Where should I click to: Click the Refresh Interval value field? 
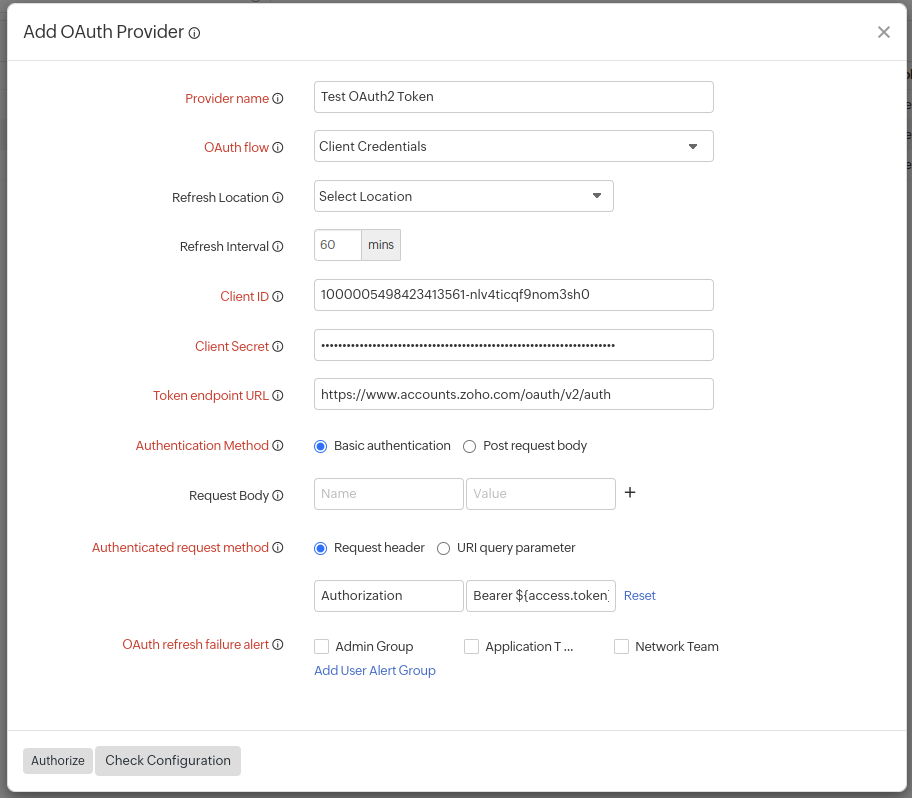pos(337,244)
